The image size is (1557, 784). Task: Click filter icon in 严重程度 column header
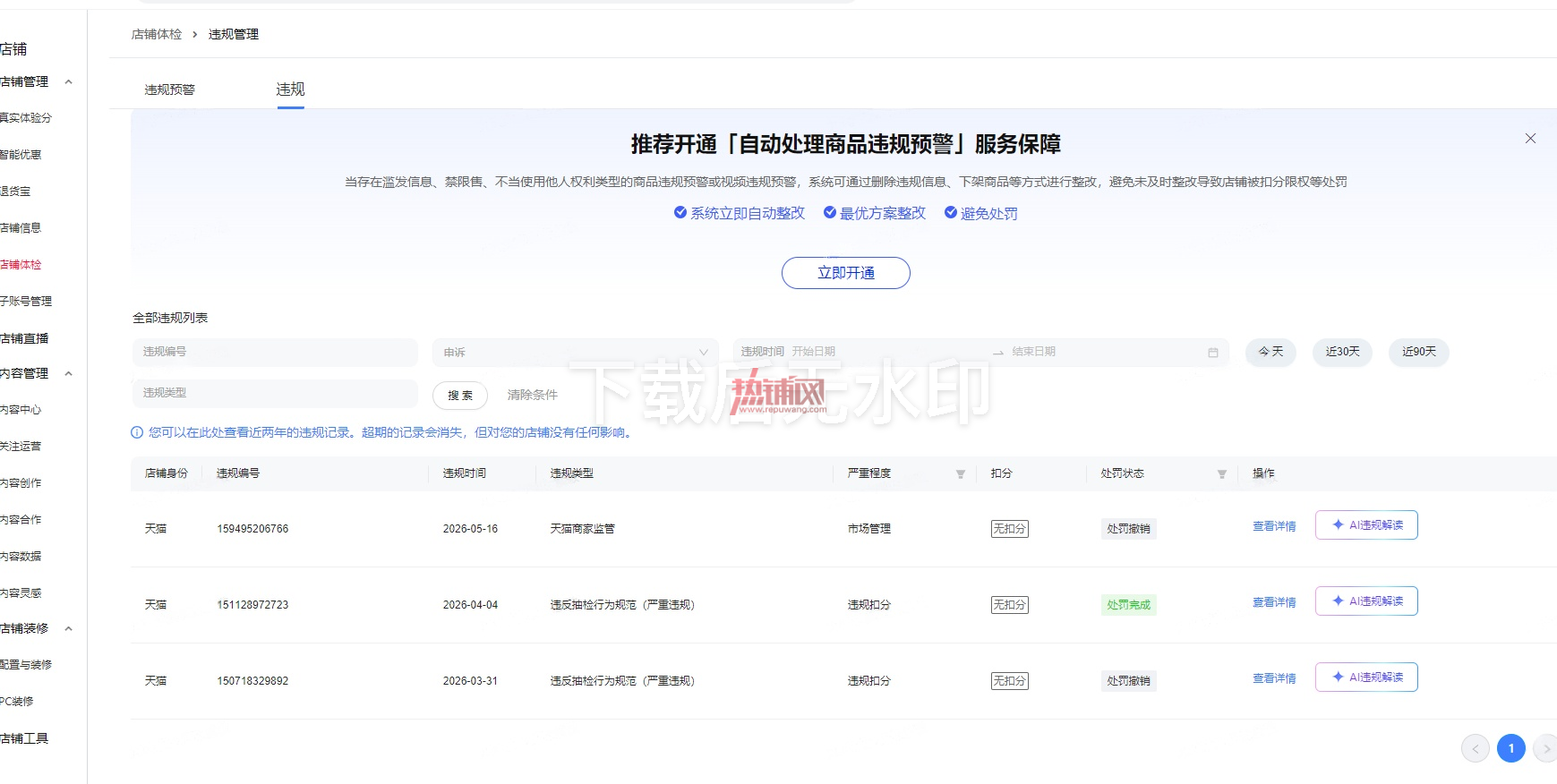960,474
